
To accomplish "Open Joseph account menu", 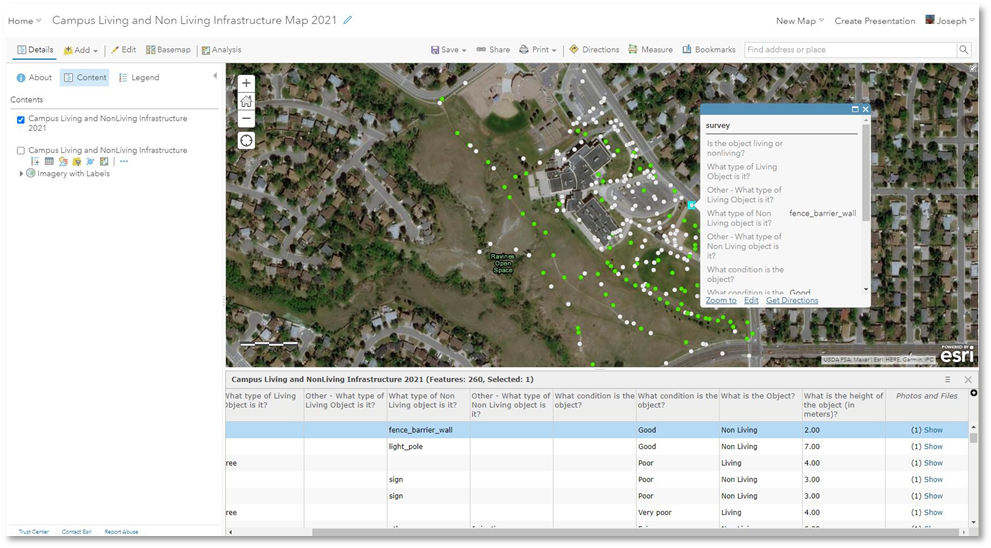I will [x=950, y=20].
